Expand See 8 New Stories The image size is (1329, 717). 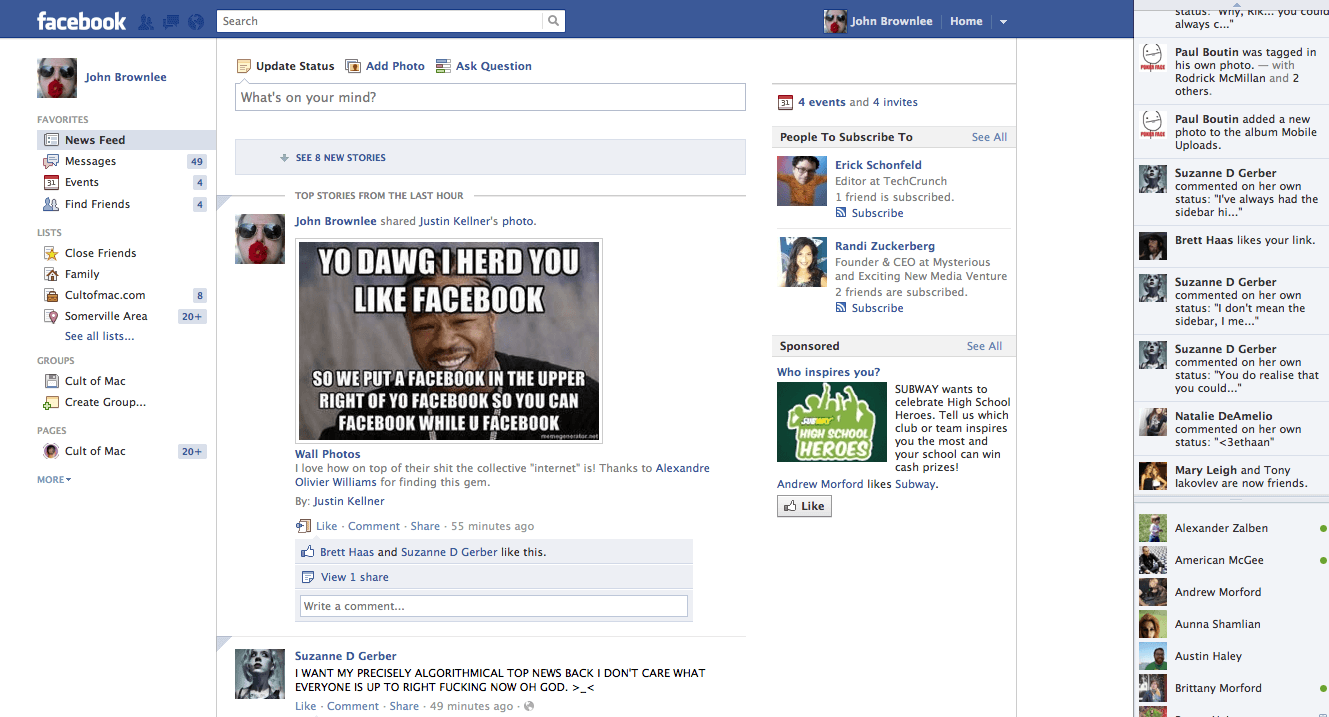[x=340, y=158]
